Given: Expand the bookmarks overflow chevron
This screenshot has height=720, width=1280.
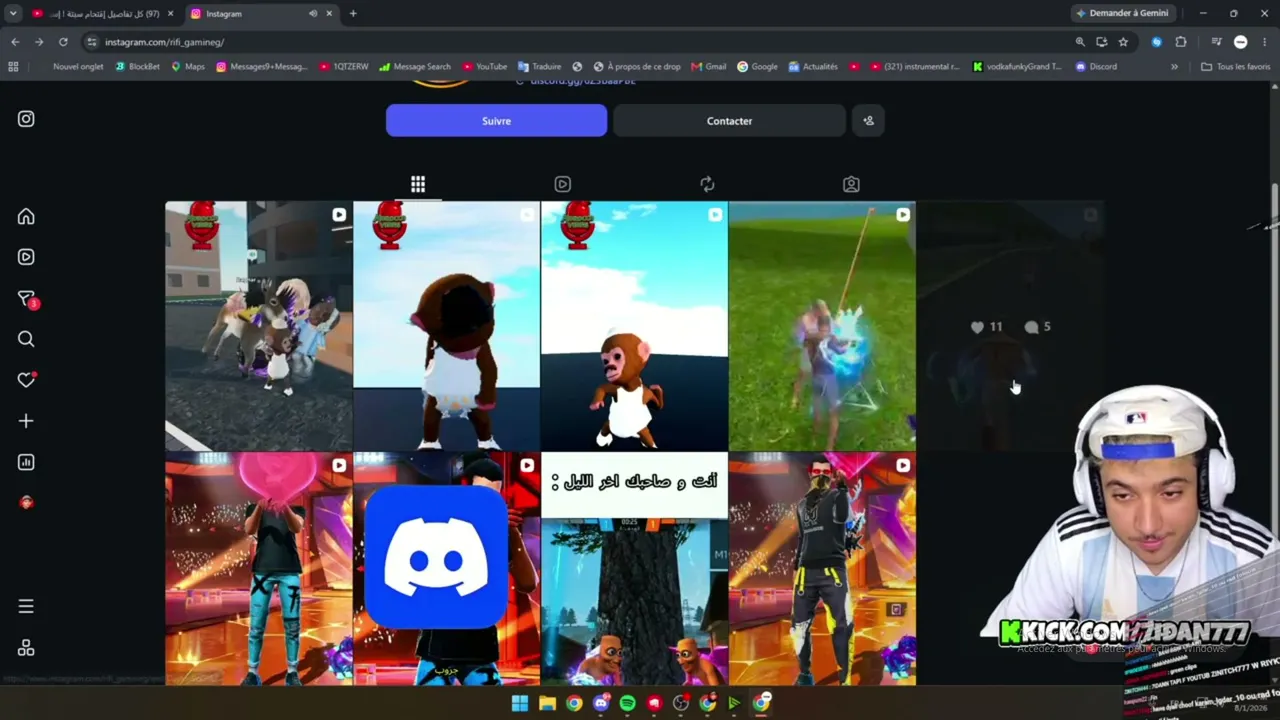Looking at the screenshot, I should click(x=1174, y=67).
